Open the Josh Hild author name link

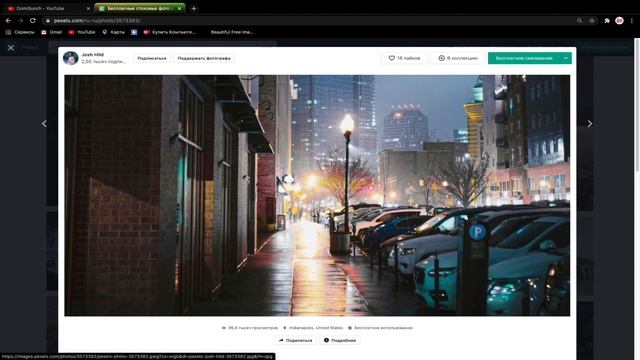tap(93, 54)
